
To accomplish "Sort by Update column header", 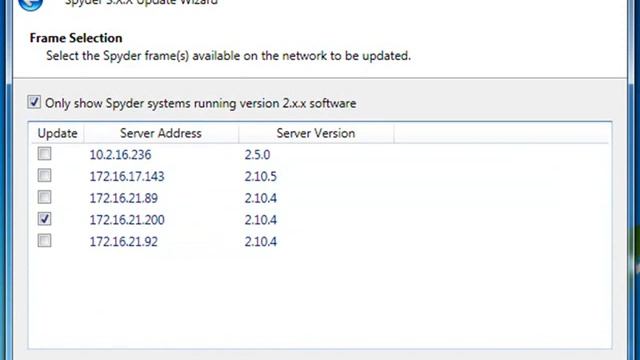I will [x=58, y=133].
